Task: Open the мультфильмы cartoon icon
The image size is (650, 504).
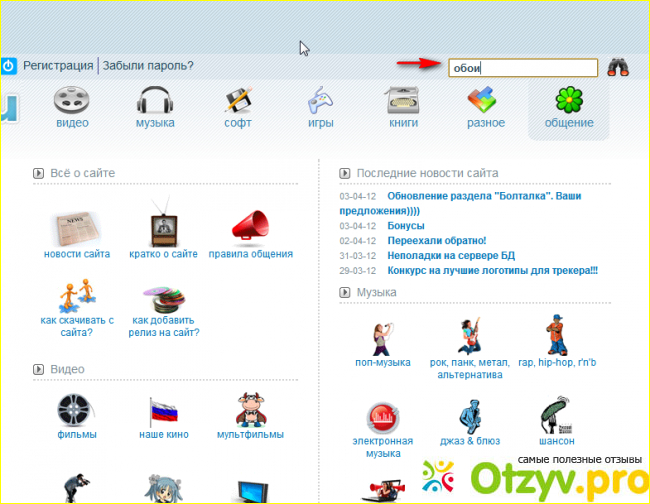Action: pos(249,410)
